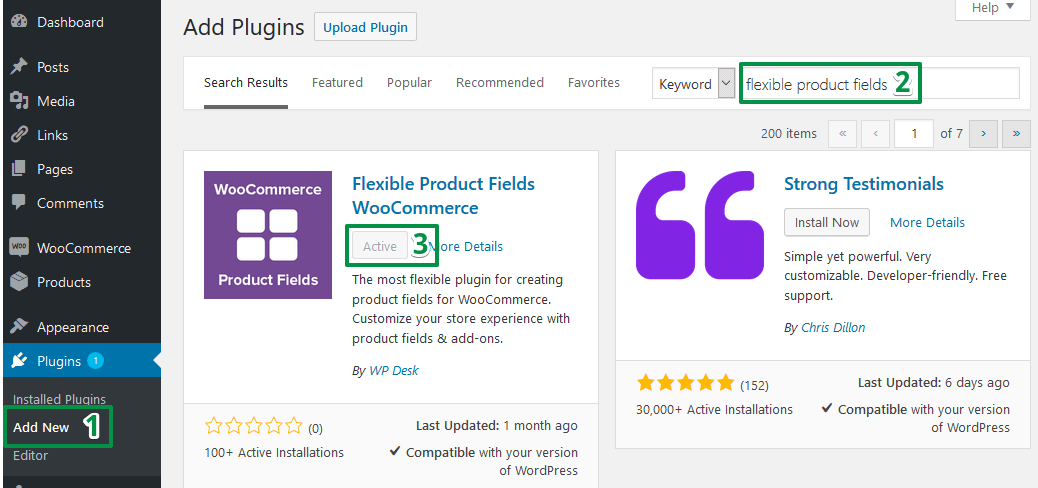Open Flexible Product Fields WooCommerce title link
This screenshot has width=1038, height=488.
444,195
